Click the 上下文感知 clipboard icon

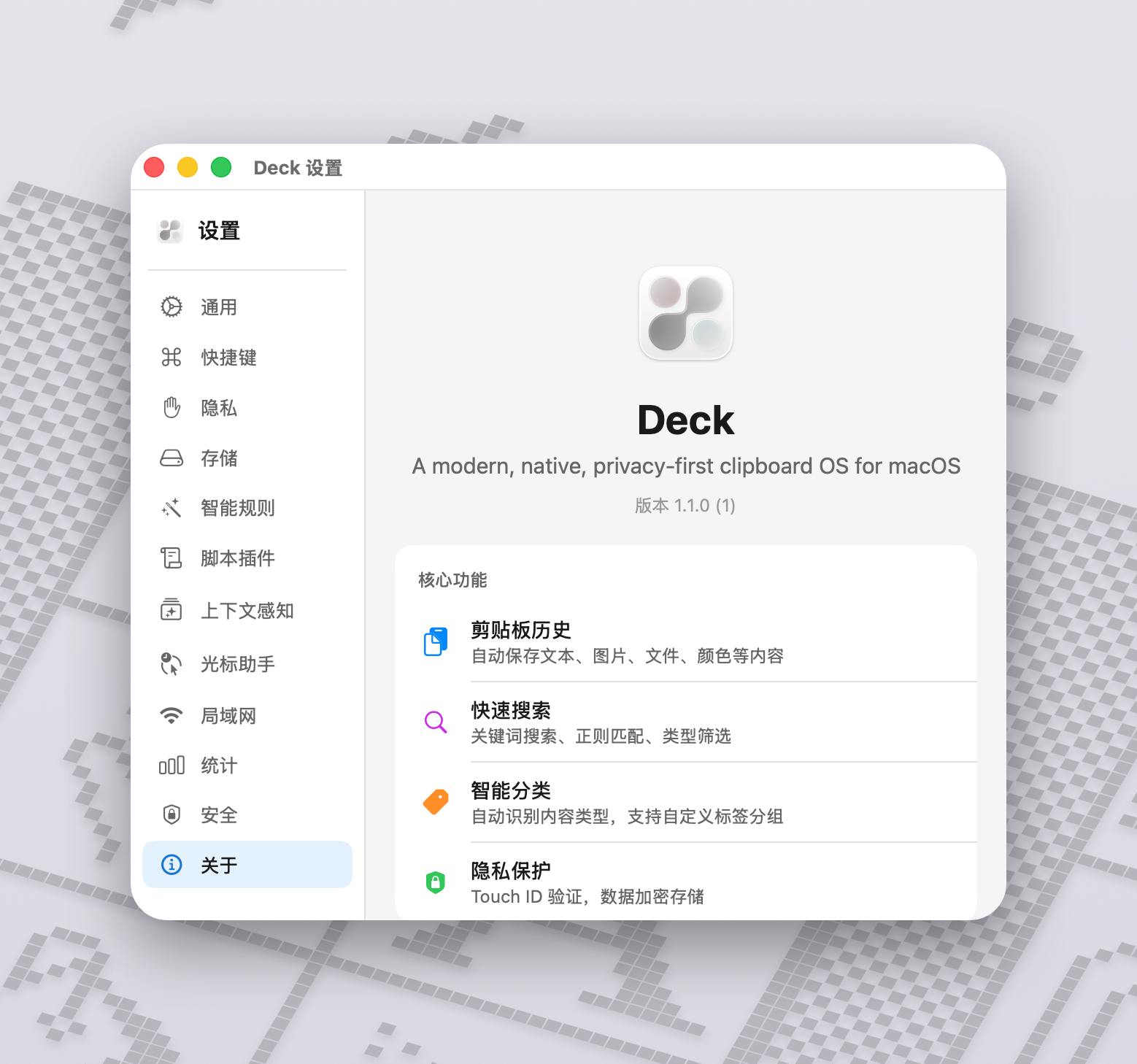click(x=171, y=610)
